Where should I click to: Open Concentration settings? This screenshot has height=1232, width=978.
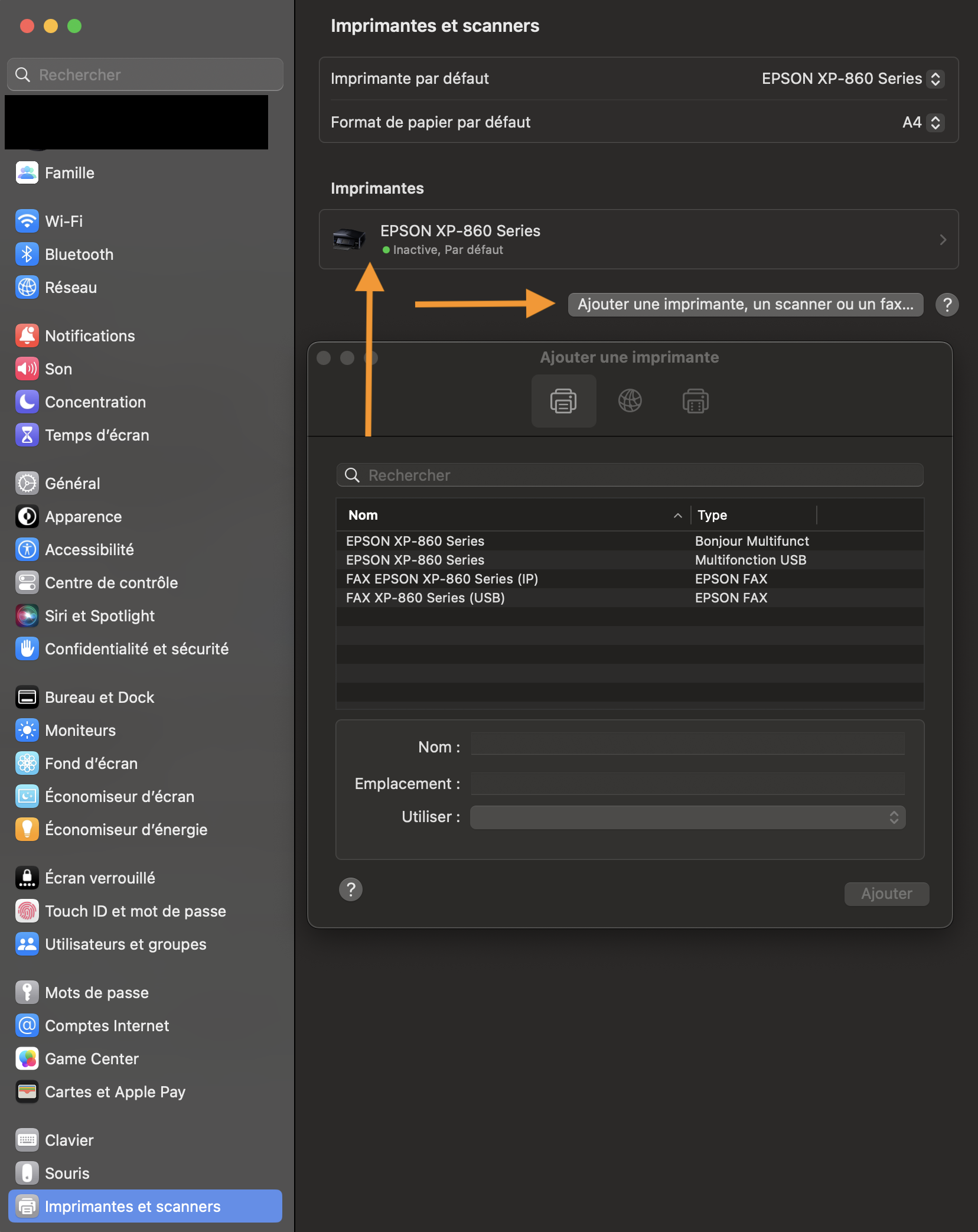(x=145, y=402)
